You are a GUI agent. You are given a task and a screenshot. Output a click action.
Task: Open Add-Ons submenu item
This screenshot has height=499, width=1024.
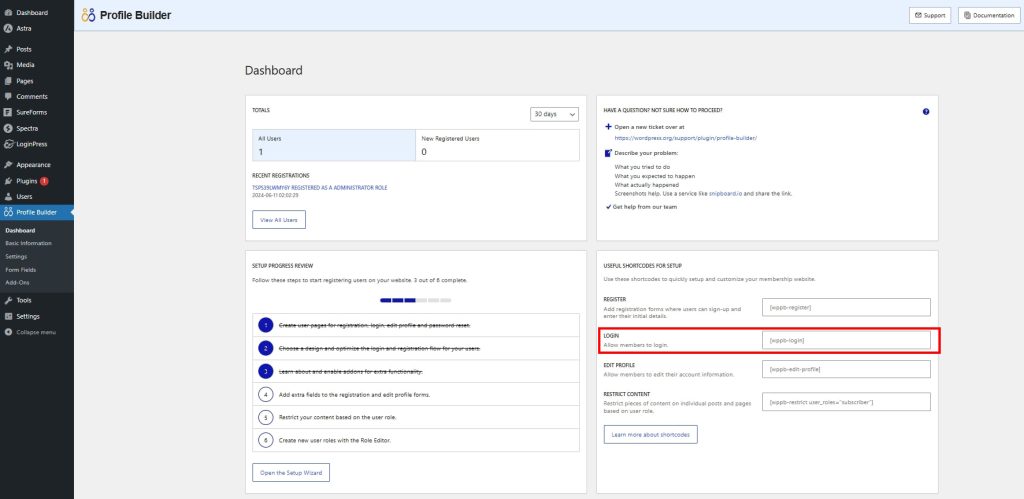17,283
